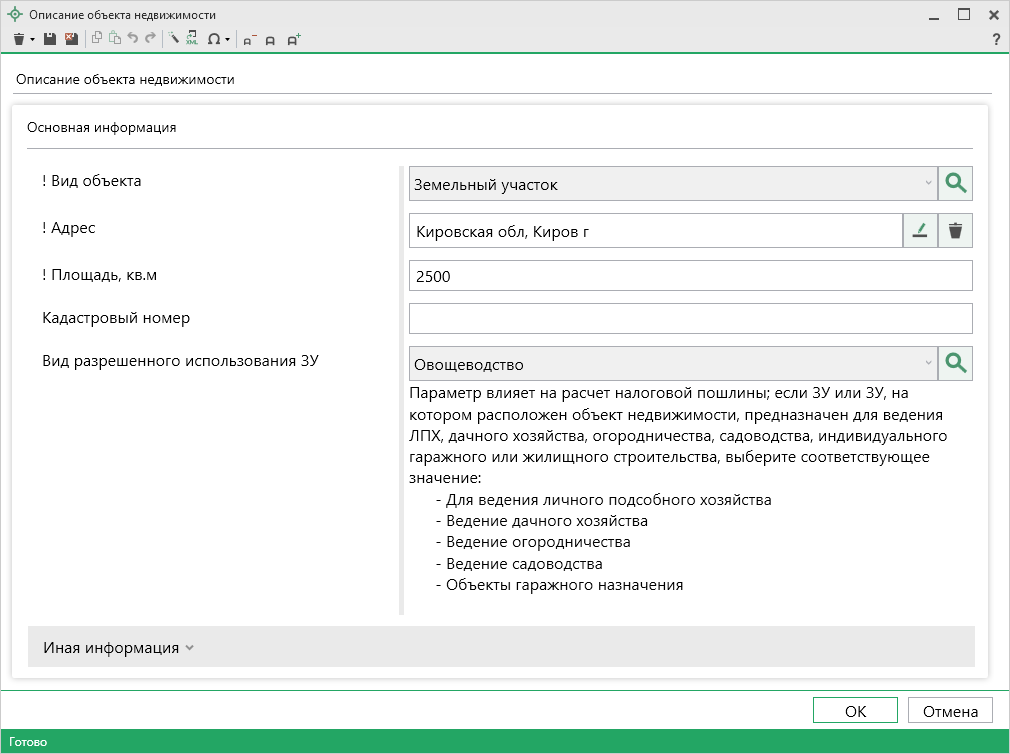Open the Omega special symbols tool

[x=214, y=40]
